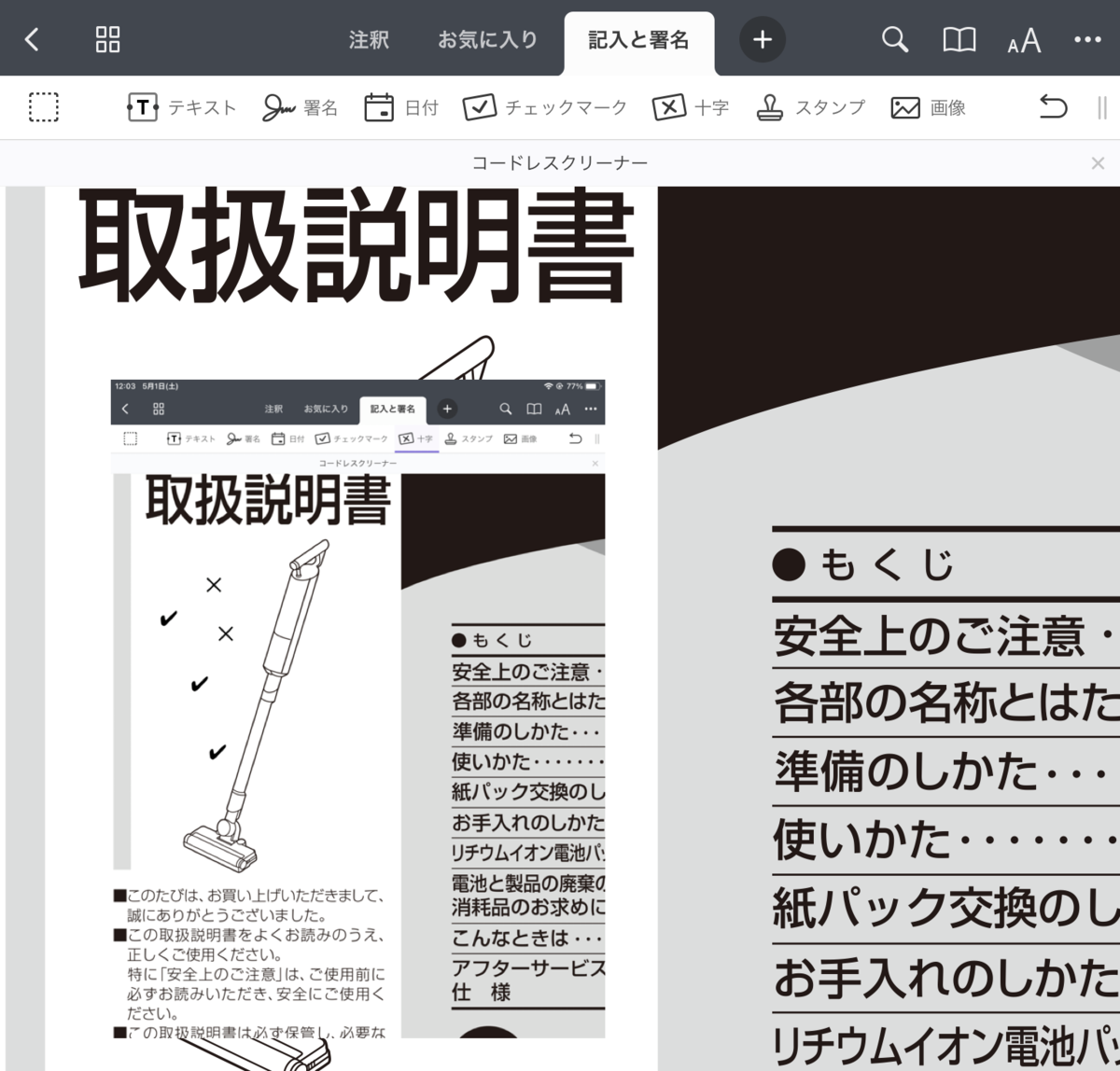Open the book outline panel icon
This screenshot has height=1071, width=1120.
(959, 39)
